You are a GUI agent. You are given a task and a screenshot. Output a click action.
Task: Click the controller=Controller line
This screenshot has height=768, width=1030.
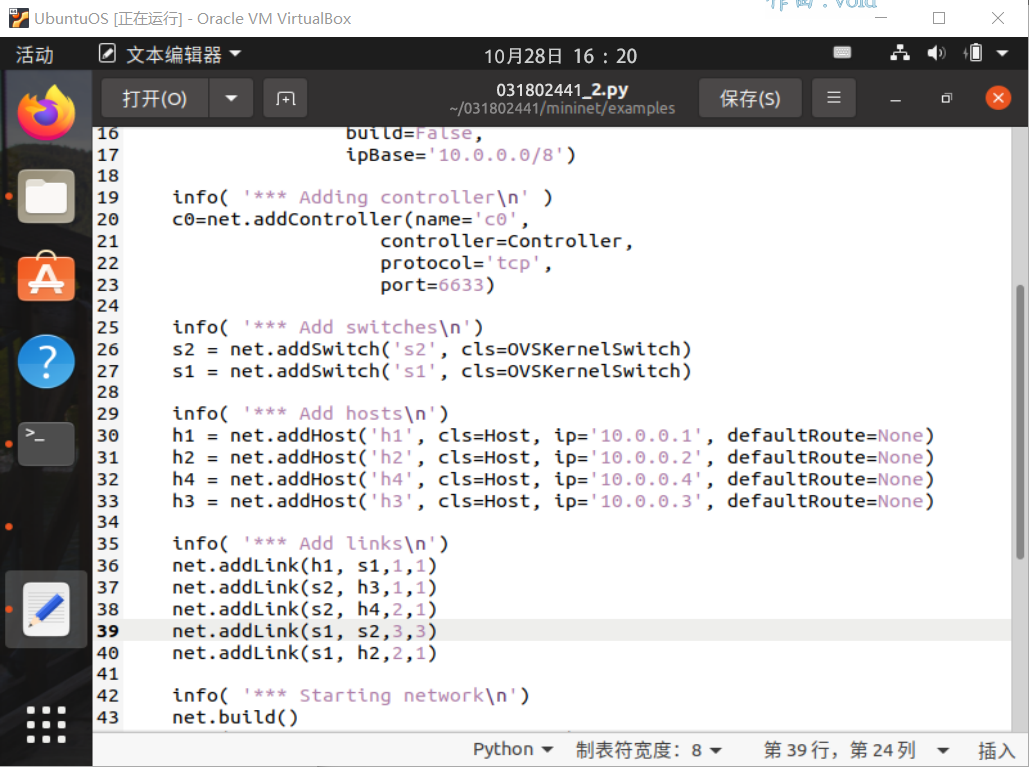[506, 241]
